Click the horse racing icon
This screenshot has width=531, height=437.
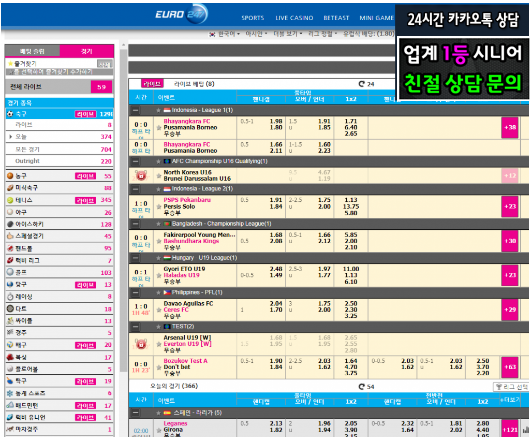10,429
